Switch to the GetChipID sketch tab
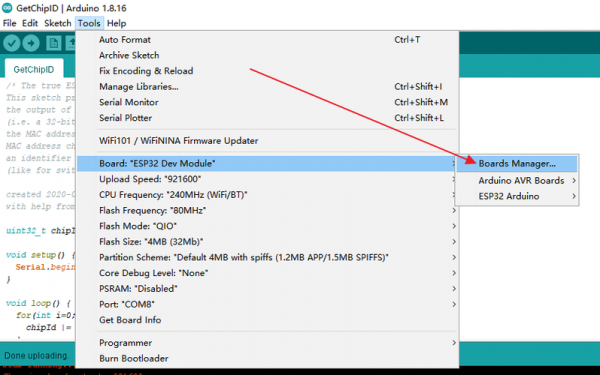 pyautogui.click(x=34, y=70)
